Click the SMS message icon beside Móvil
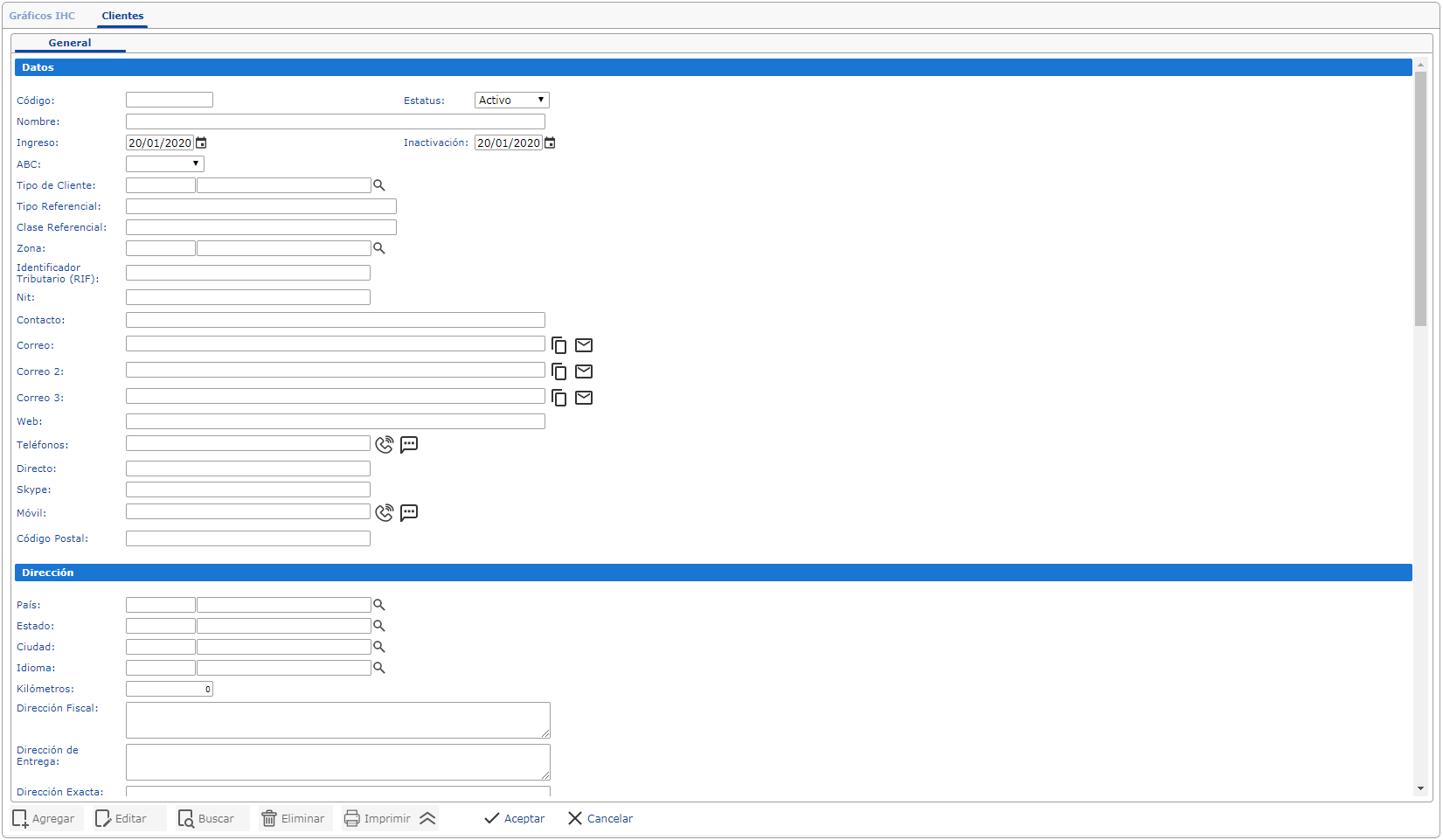Image resolution: width=1443 pixels, height=840 pixels. point(409,513)
